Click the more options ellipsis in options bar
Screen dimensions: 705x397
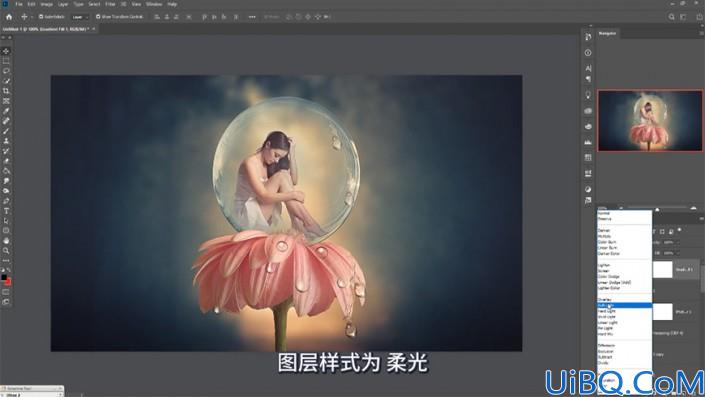tap(252, 17)
